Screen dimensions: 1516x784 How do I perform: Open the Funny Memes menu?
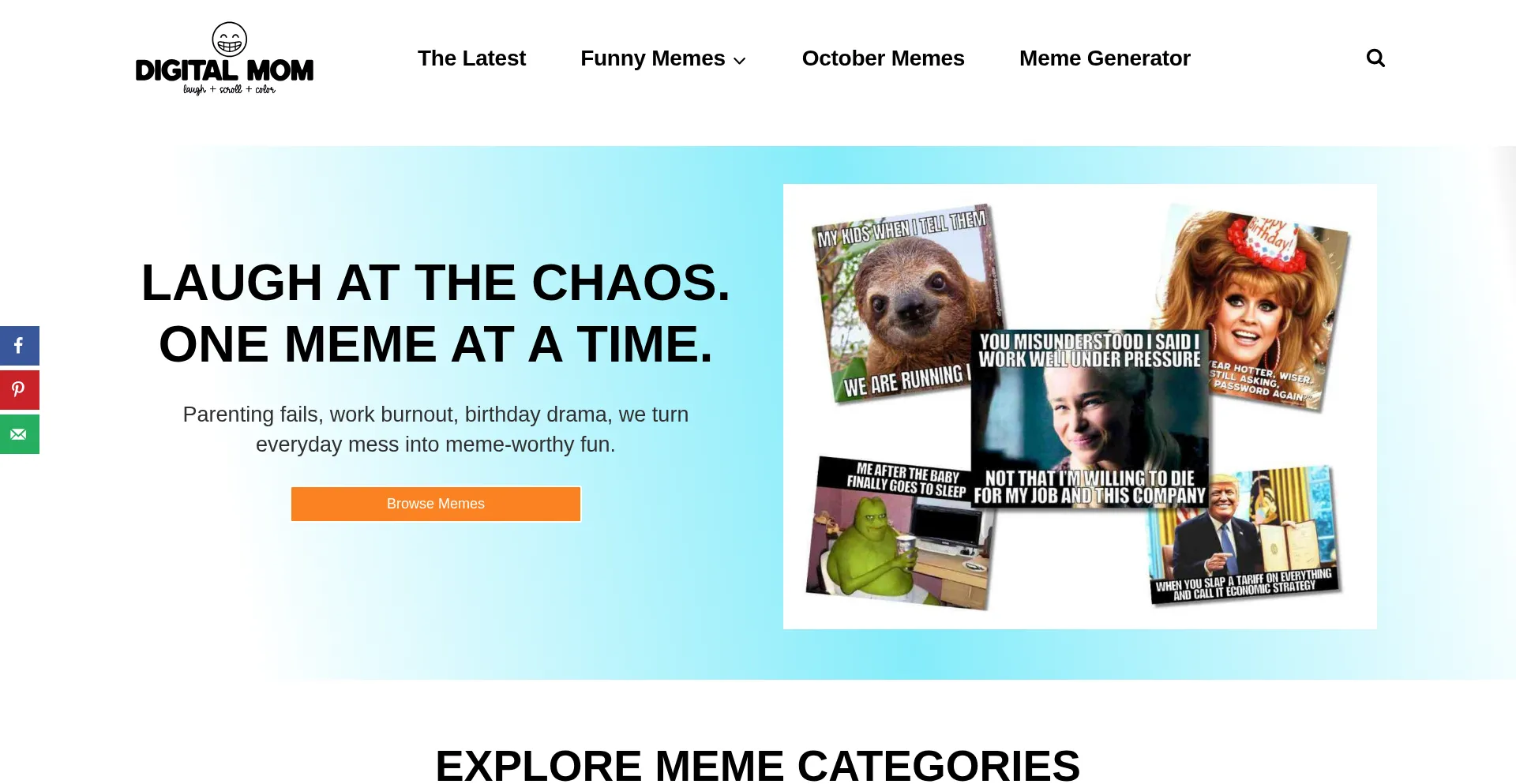[652, 58]
